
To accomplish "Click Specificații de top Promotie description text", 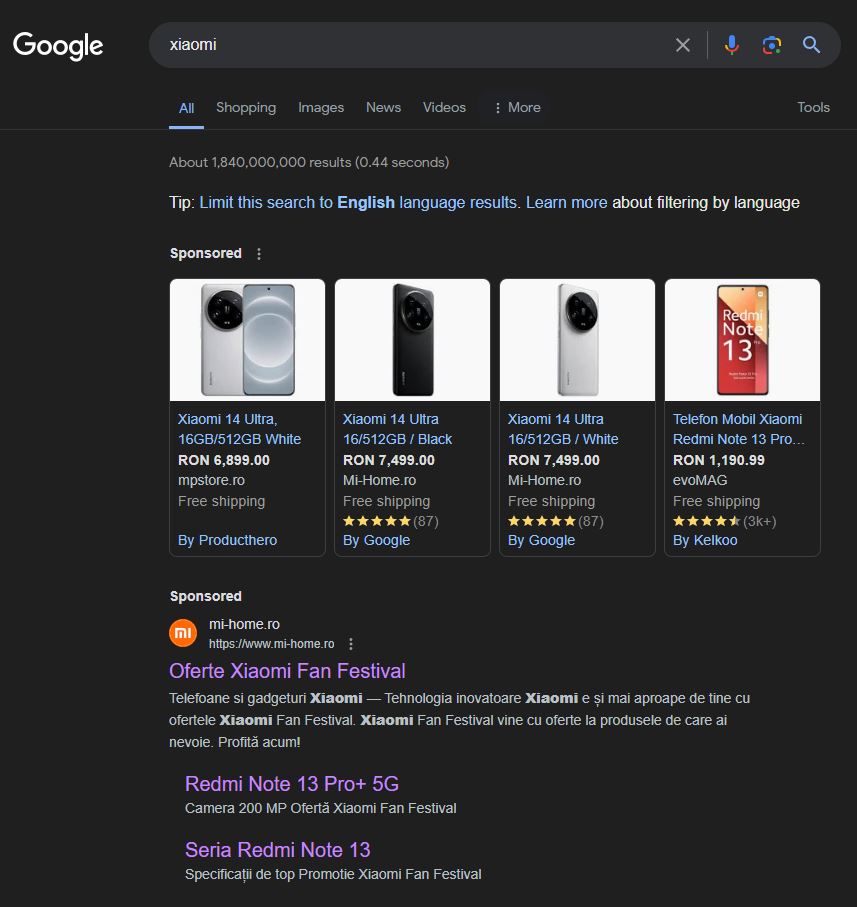I will pyautogui.click(x=333, y=874).
